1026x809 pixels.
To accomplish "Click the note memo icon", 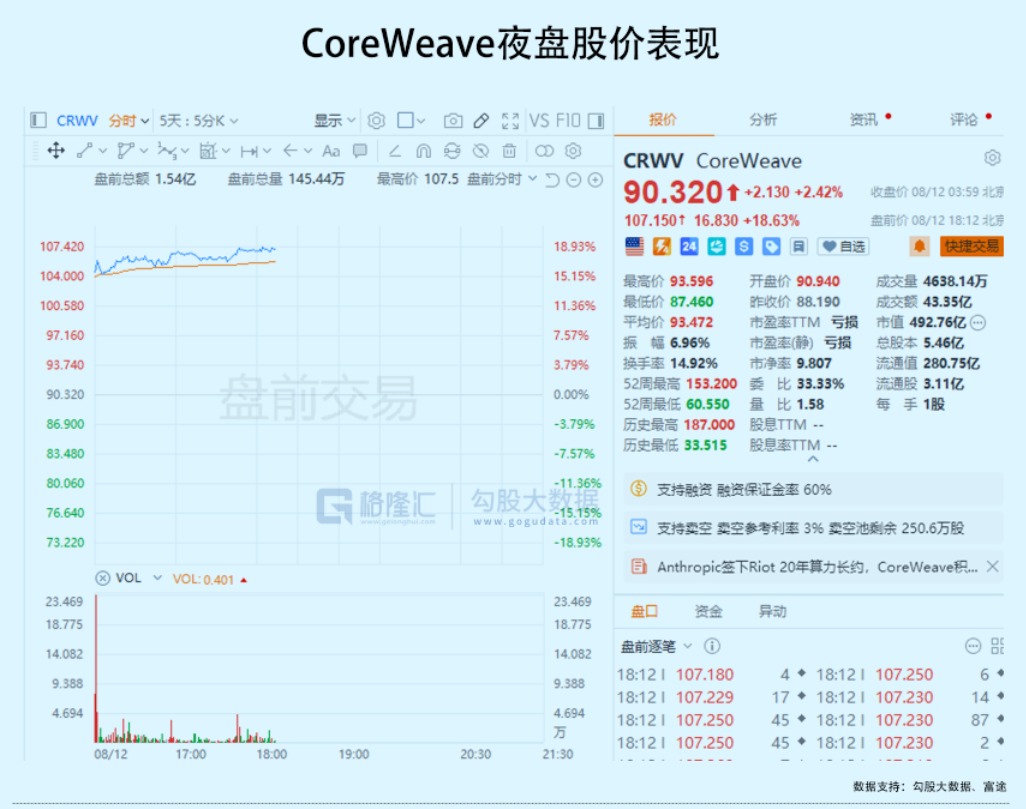I will pos(798,246).
